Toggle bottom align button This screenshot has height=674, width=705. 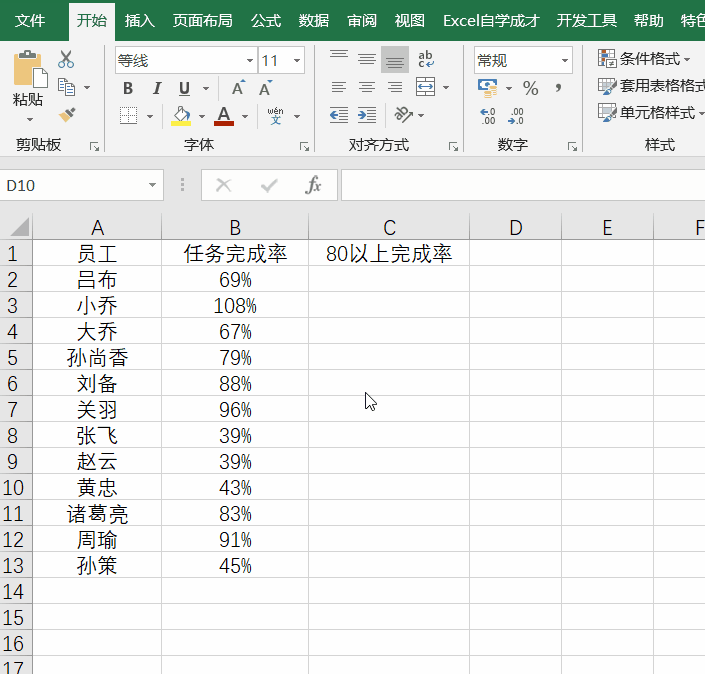tap(395, 59)
